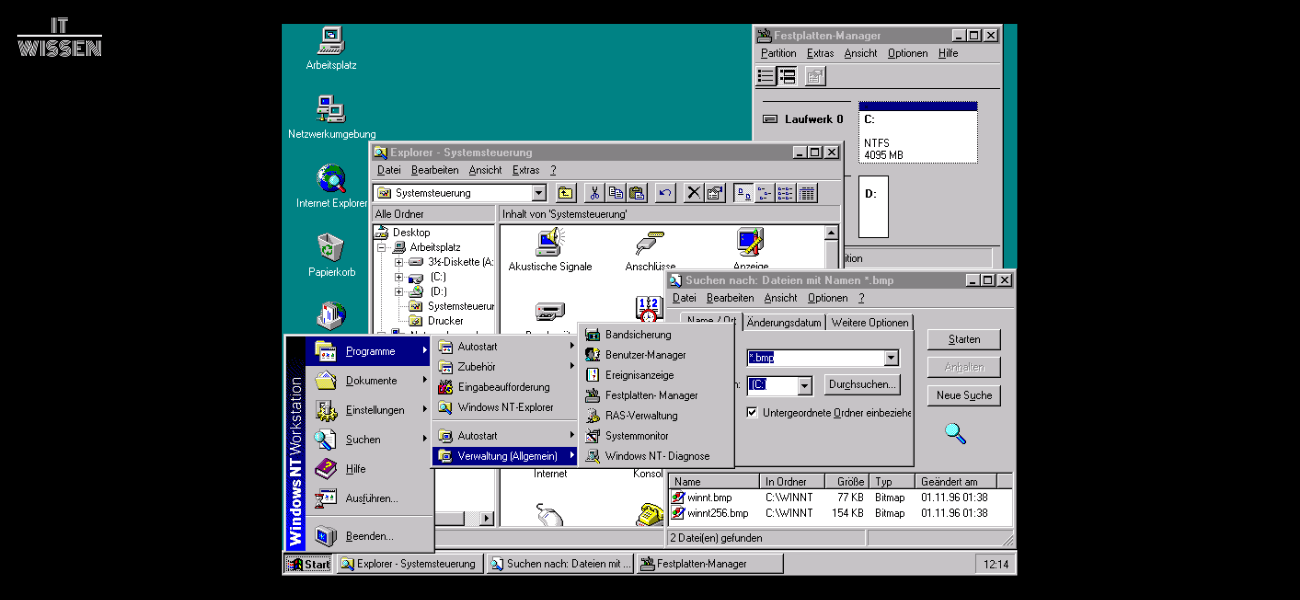Viewport: 1300px width, 600px height.
Task: Click the scroll-up arrow in Explorer content pane
Action: [832, 232]
